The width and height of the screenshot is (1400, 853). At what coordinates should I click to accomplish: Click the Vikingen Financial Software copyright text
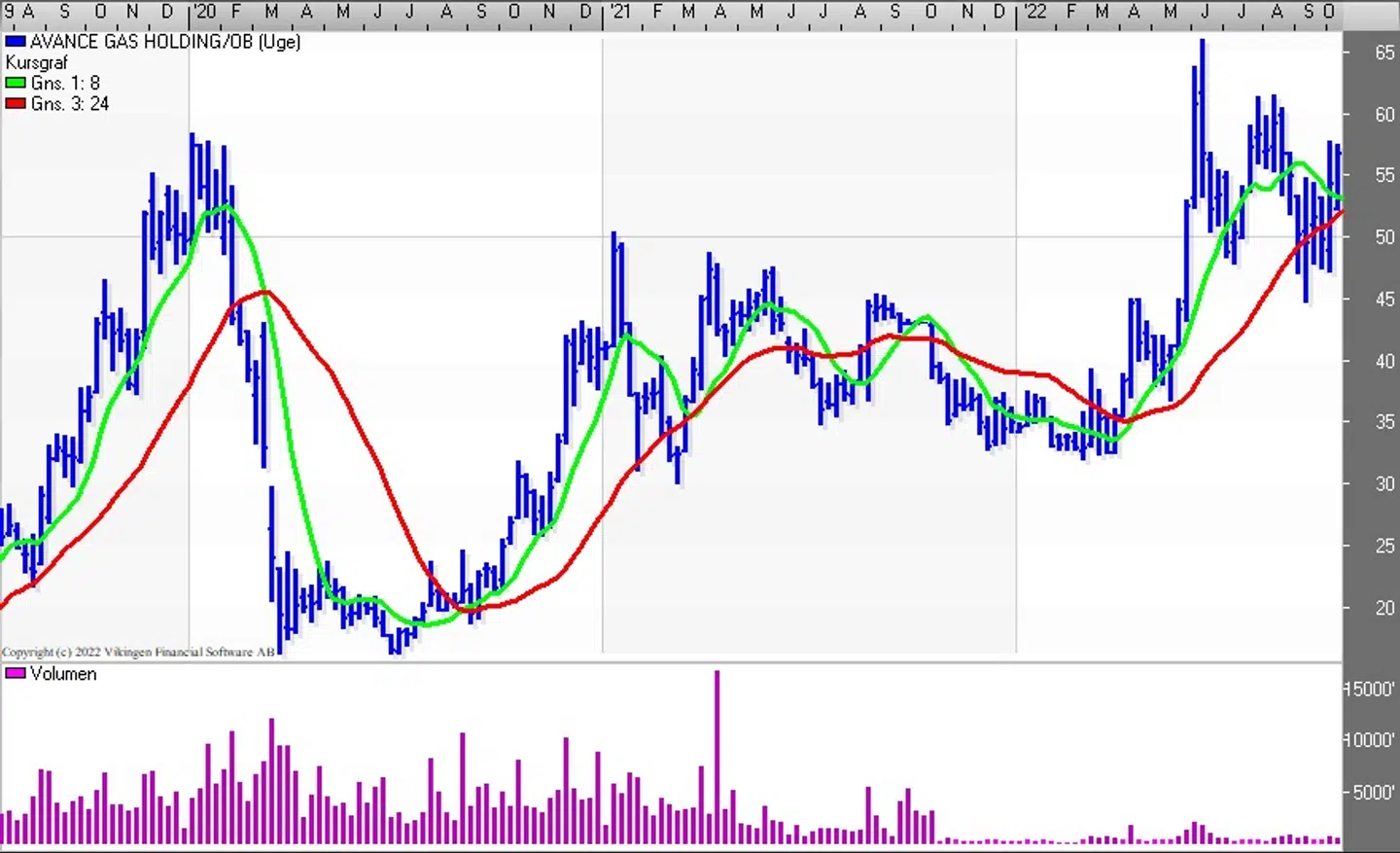coord(138,652)
